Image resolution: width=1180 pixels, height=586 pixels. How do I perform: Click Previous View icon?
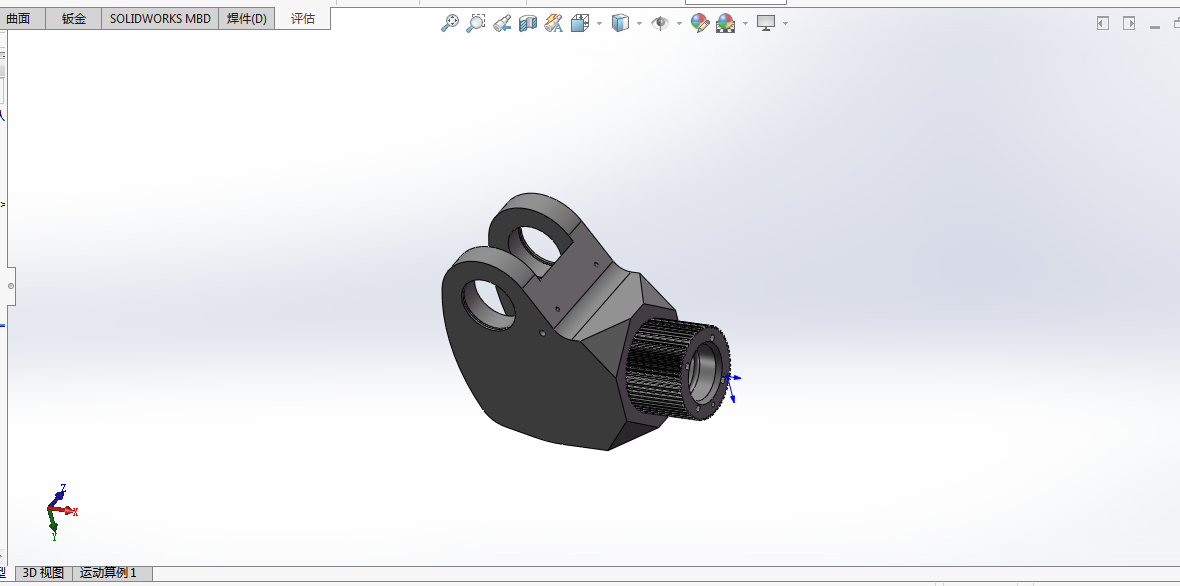(x=502, y=23)
